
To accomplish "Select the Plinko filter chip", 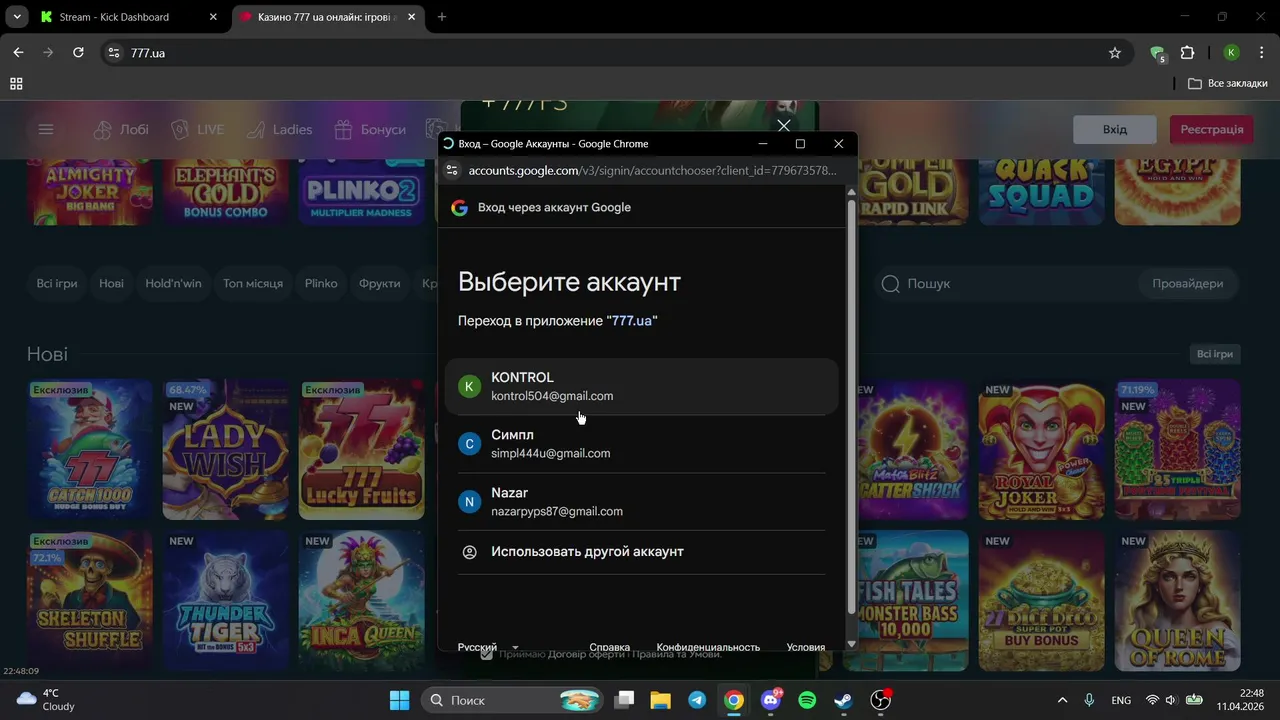I will 321,284.
